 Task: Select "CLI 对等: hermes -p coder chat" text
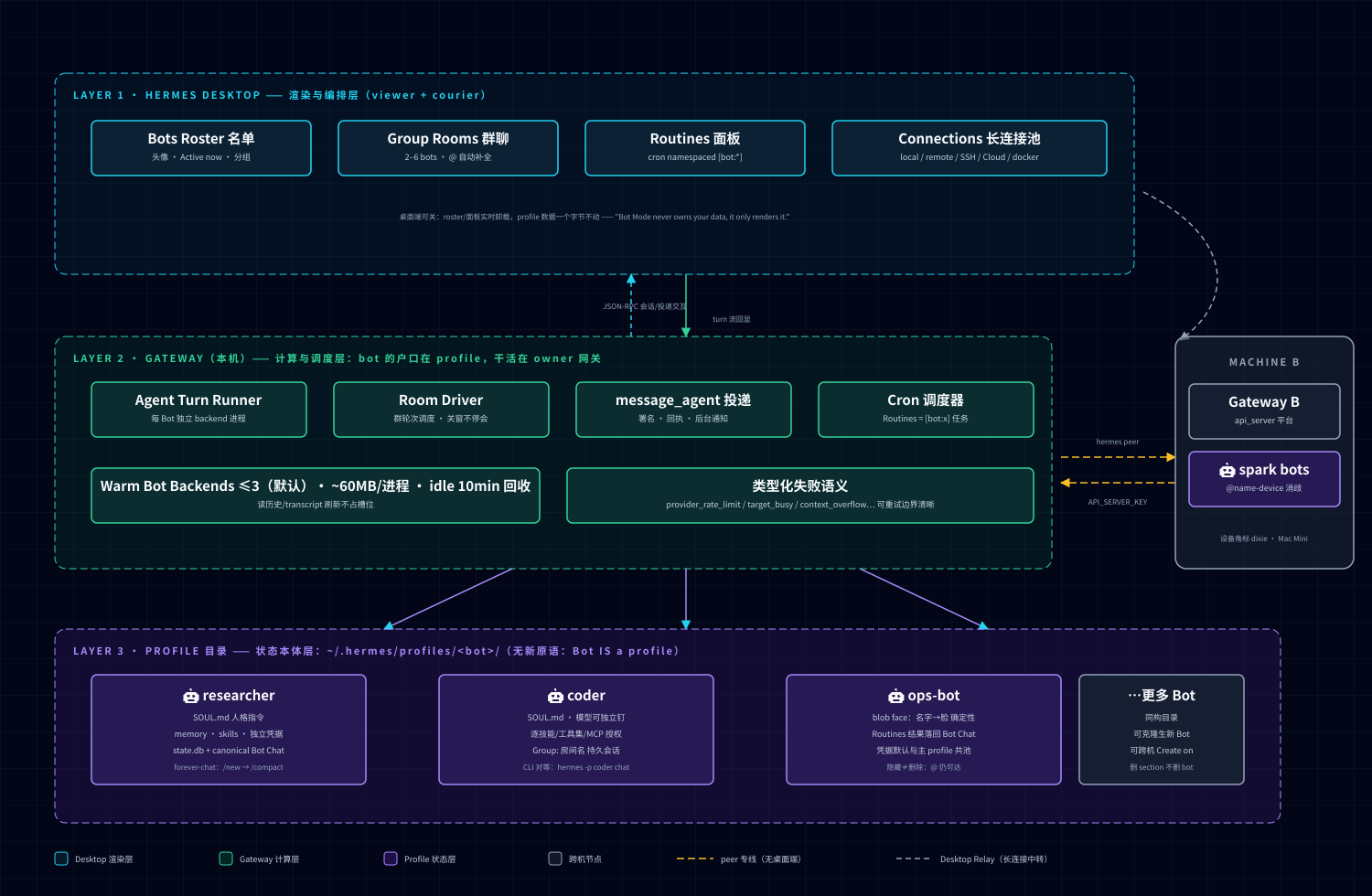[x=576, y=767]
